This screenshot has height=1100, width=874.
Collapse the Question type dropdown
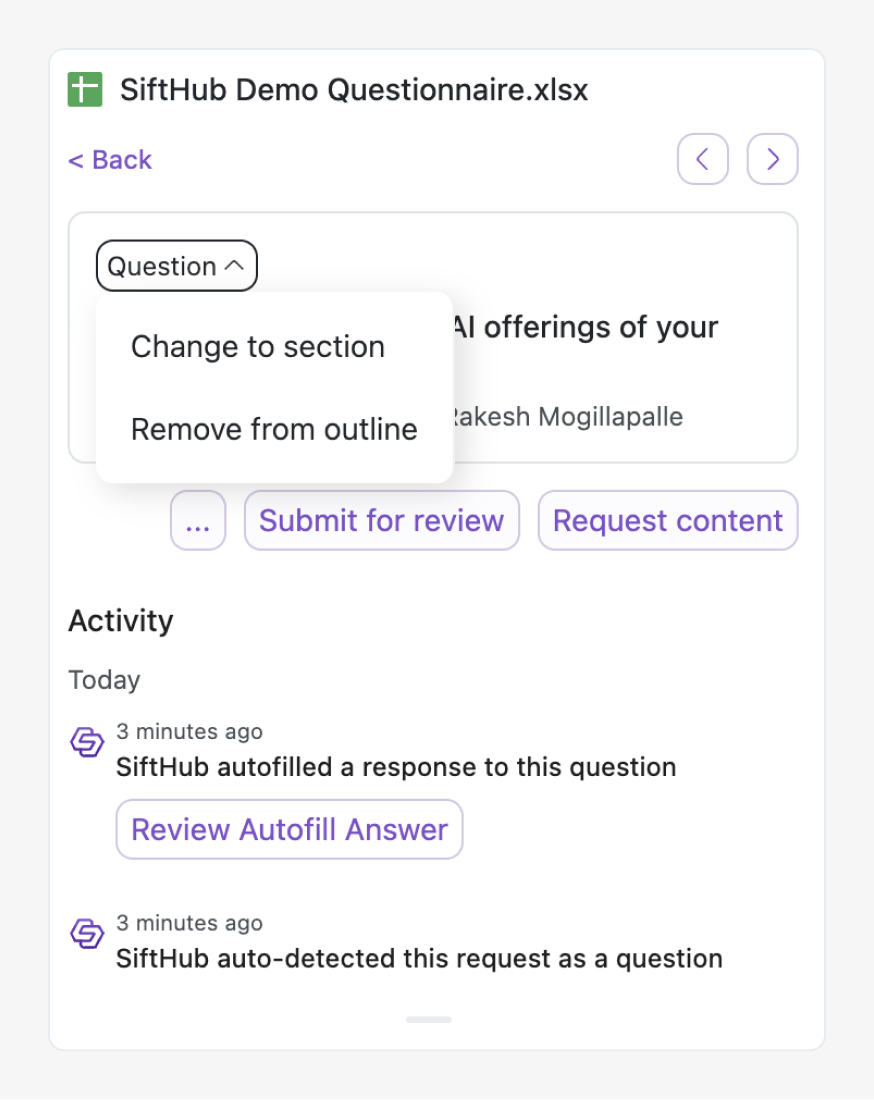(177, 267)
